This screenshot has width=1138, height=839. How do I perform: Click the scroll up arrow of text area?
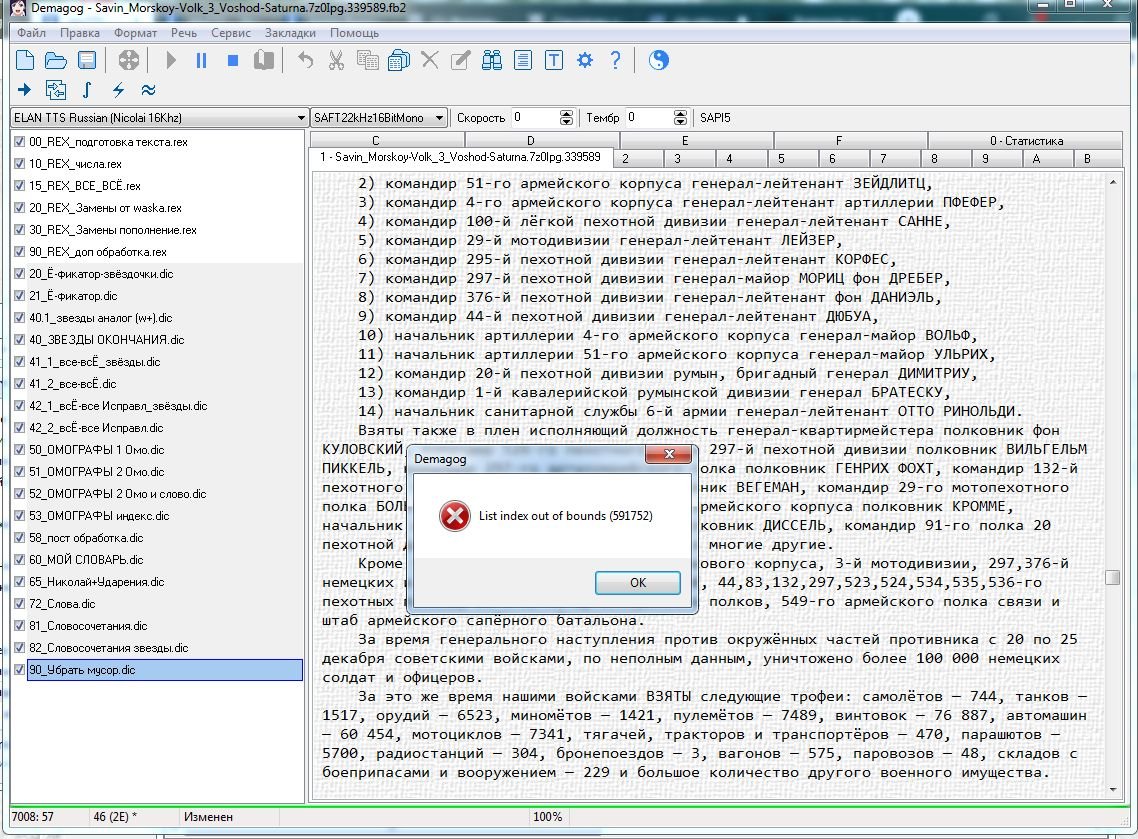[1113, 182]
